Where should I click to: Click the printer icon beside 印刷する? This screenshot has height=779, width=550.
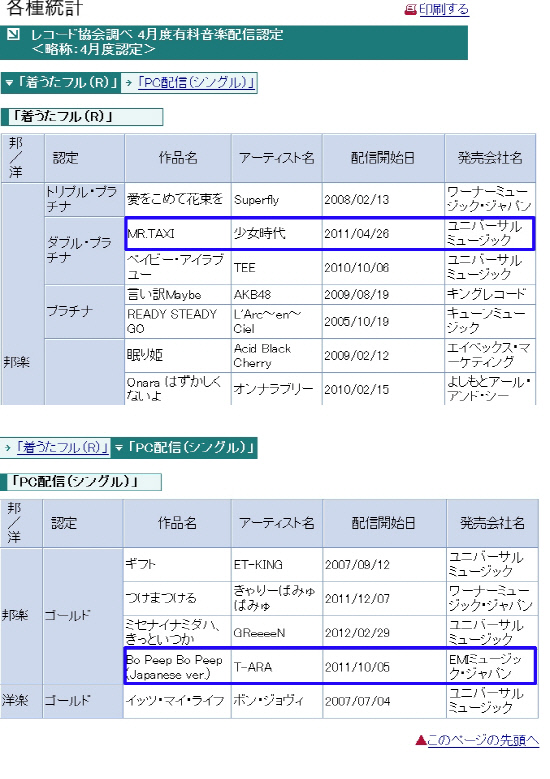coord(410,9)
